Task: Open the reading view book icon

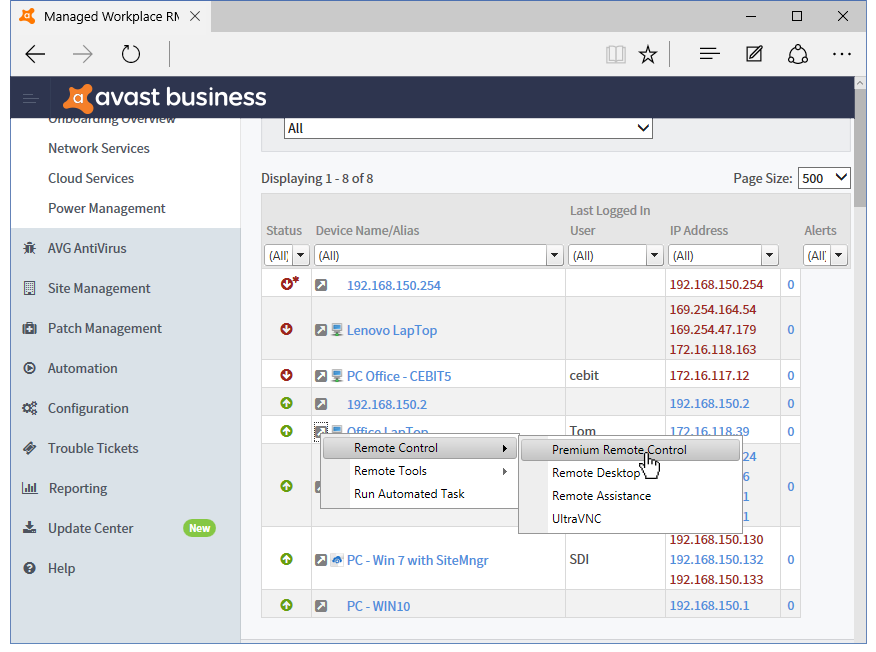Action: (615, 54)
